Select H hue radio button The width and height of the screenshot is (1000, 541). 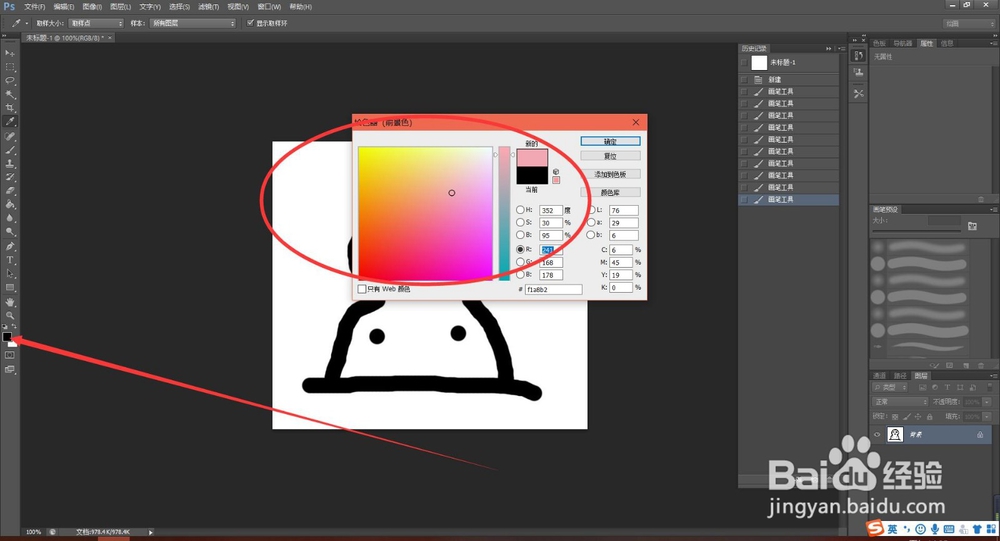coord(520,210)
